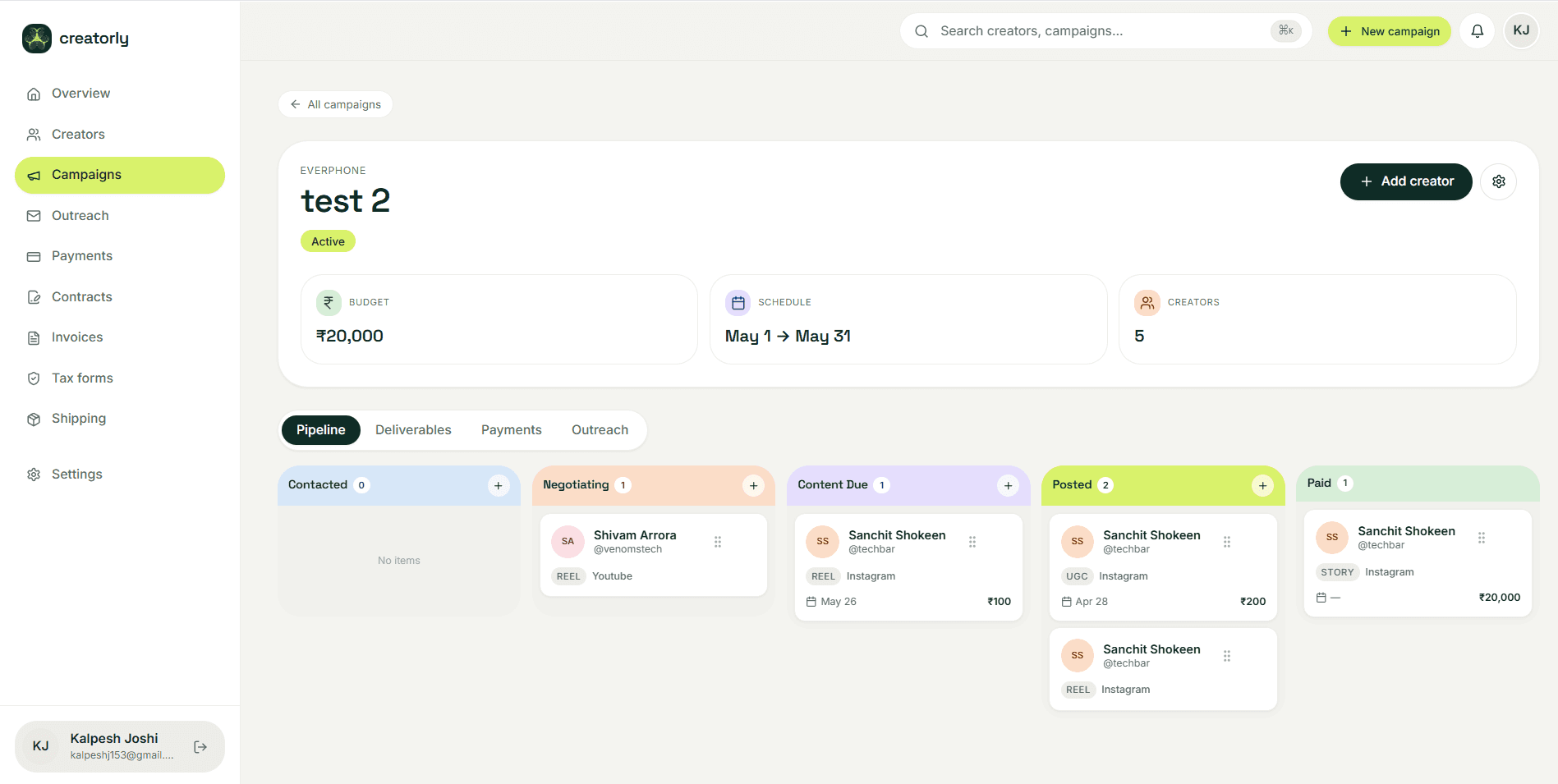This screenshot has height=784, width=1558.
Task: Open Settings in sidebar
Action: pyautogui.click(x=120, y=475)
